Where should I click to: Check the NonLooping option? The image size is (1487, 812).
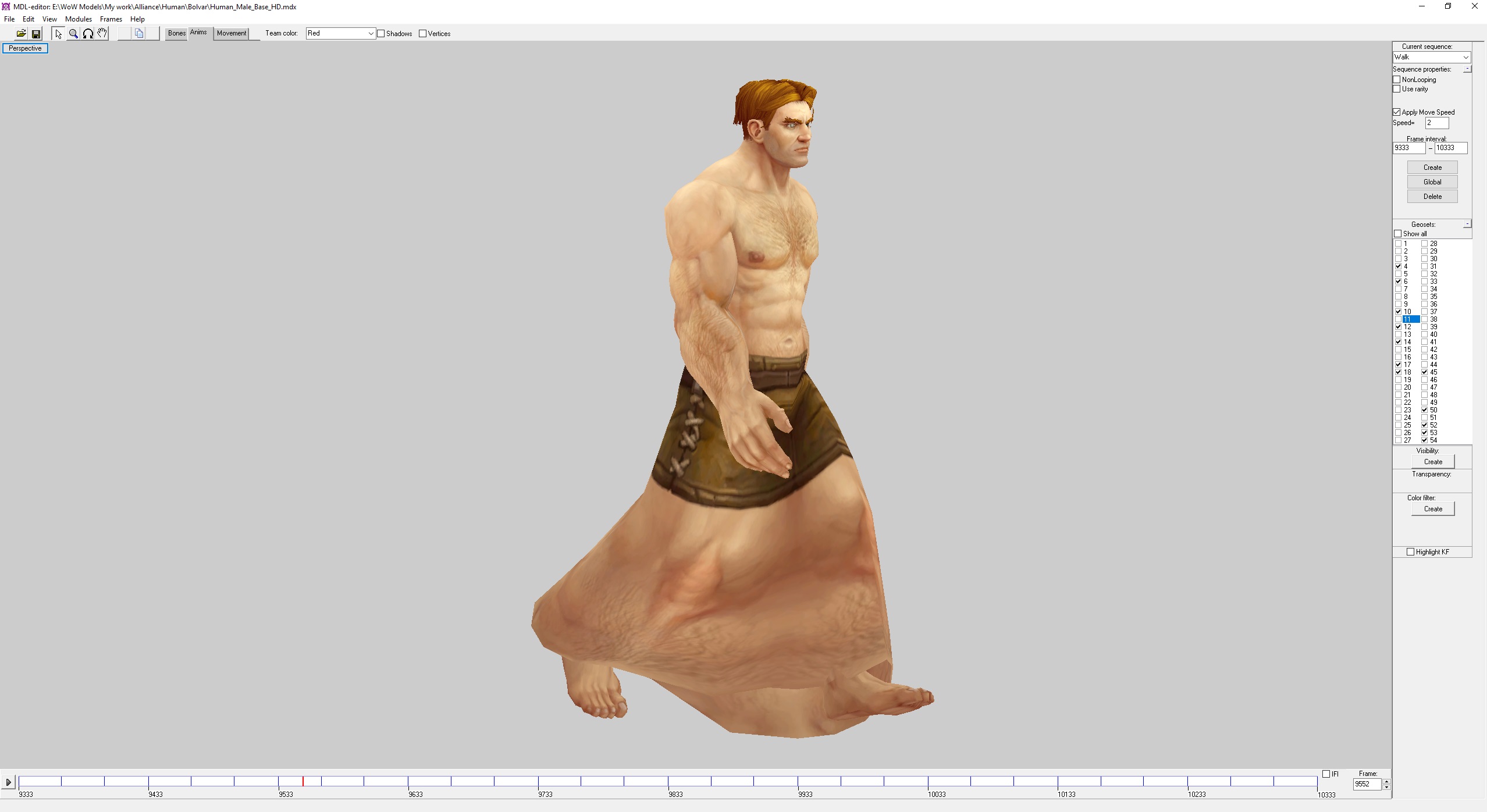pyautogui.click(x=1397, y=80)
